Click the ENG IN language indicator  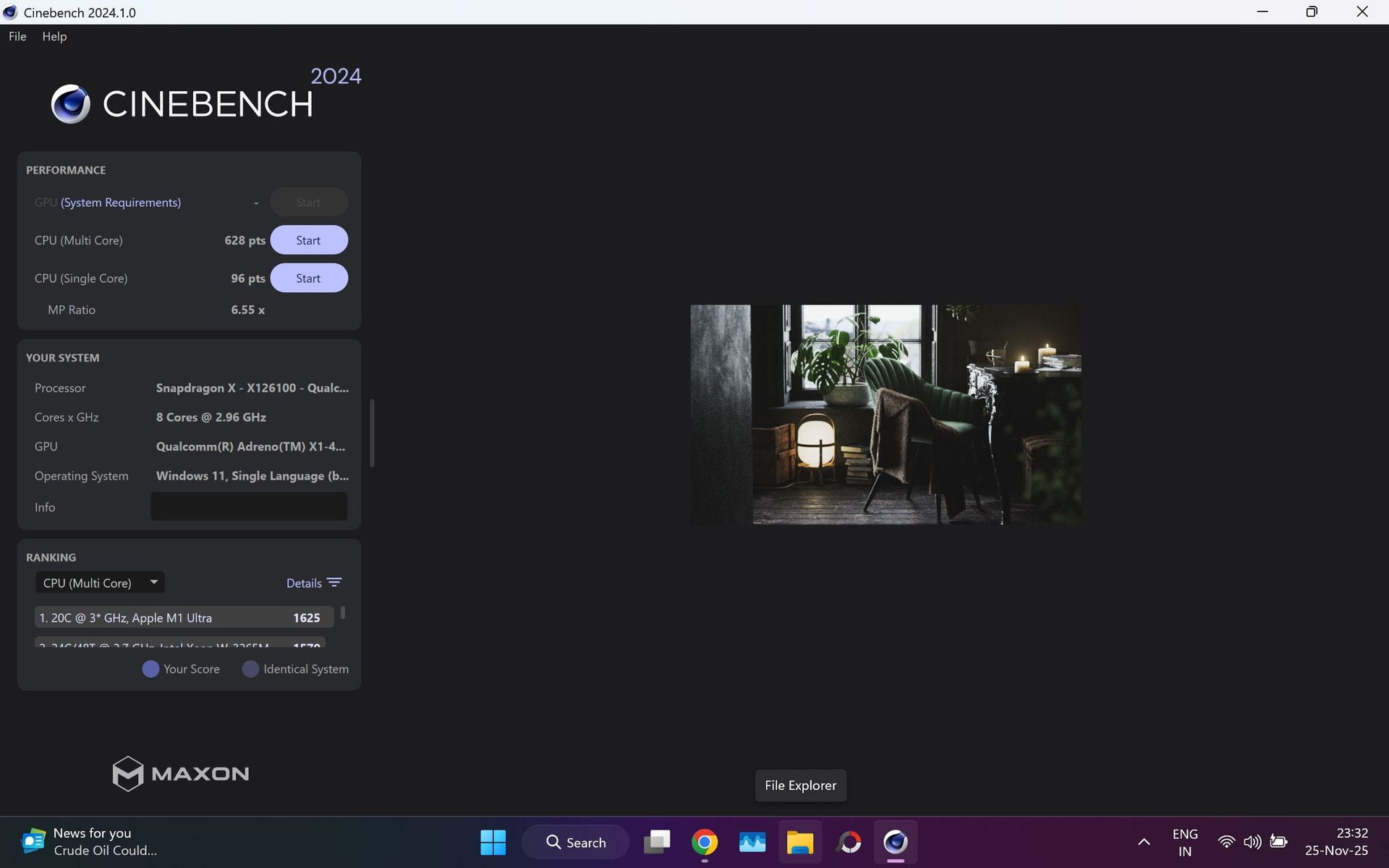point(1185,842)
